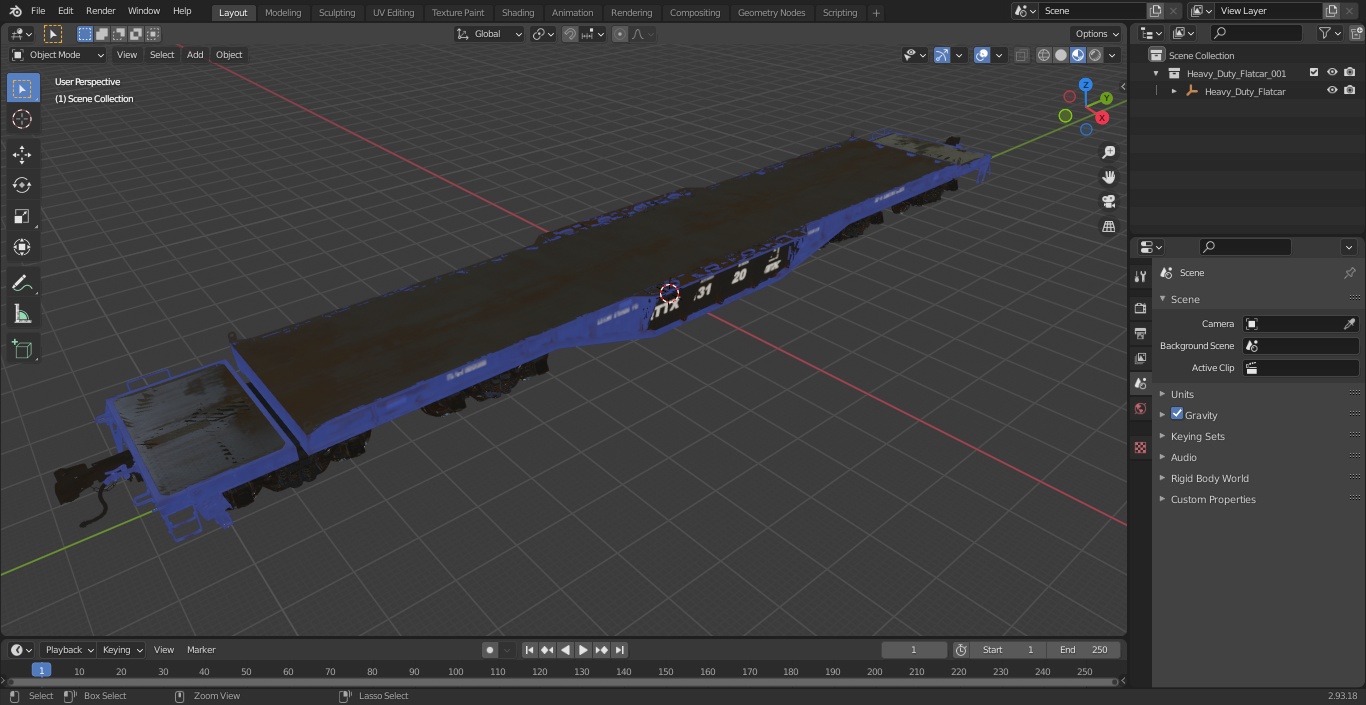This screenshot has width=1366, height=705.
Task: Jump to the end frame
Action: (620, 650)
